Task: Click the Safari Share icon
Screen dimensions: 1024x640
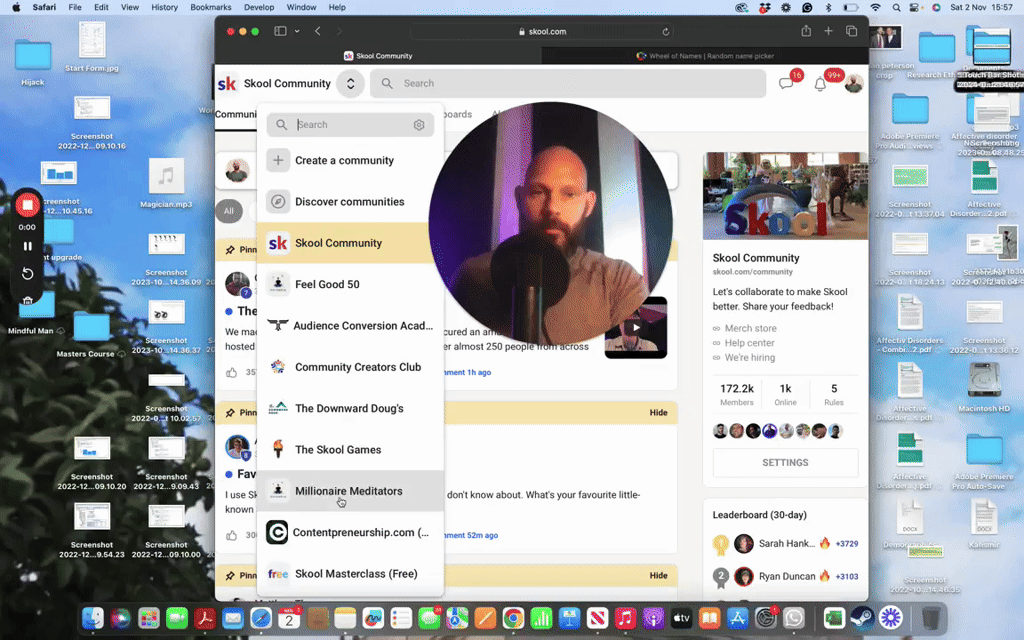Action: (x=806, y=31)
